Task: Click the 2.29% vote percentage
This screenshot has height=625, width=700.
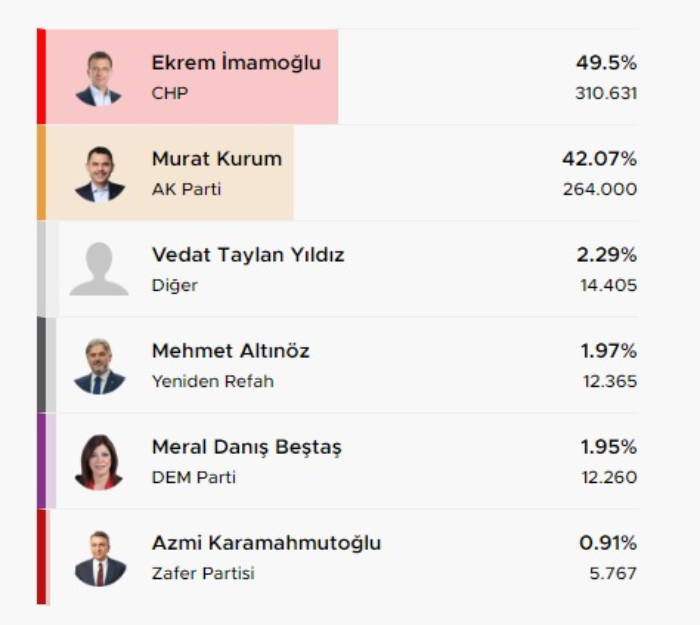Action: (x=606, y=255)
